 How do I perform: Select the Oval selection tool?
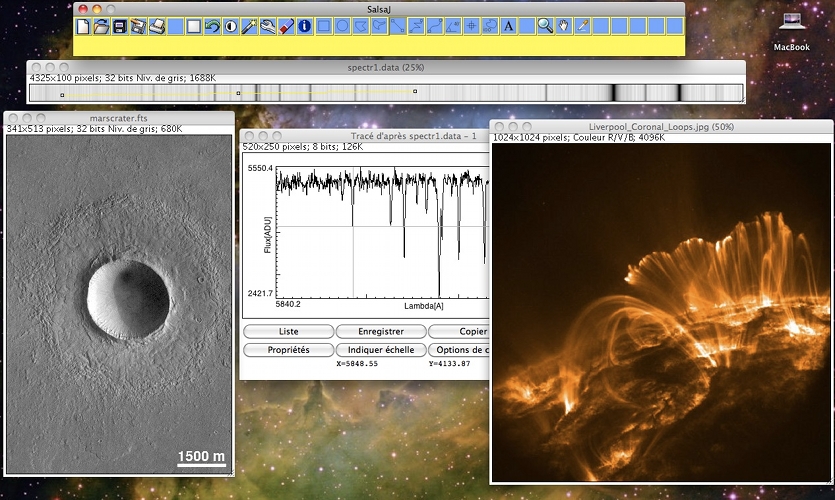[342, 27]
